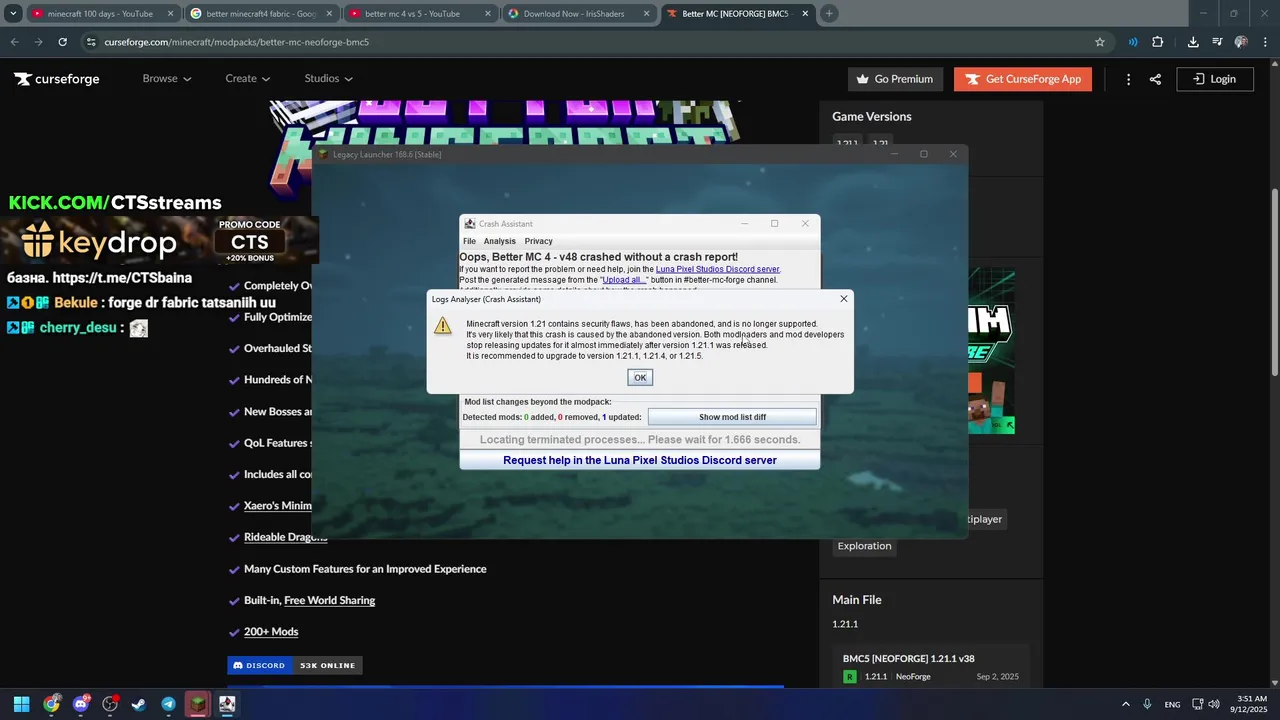1280x720 pixels.
Task: Open the Chrome extensions puzzle icon
Action: coord(1158,42)
